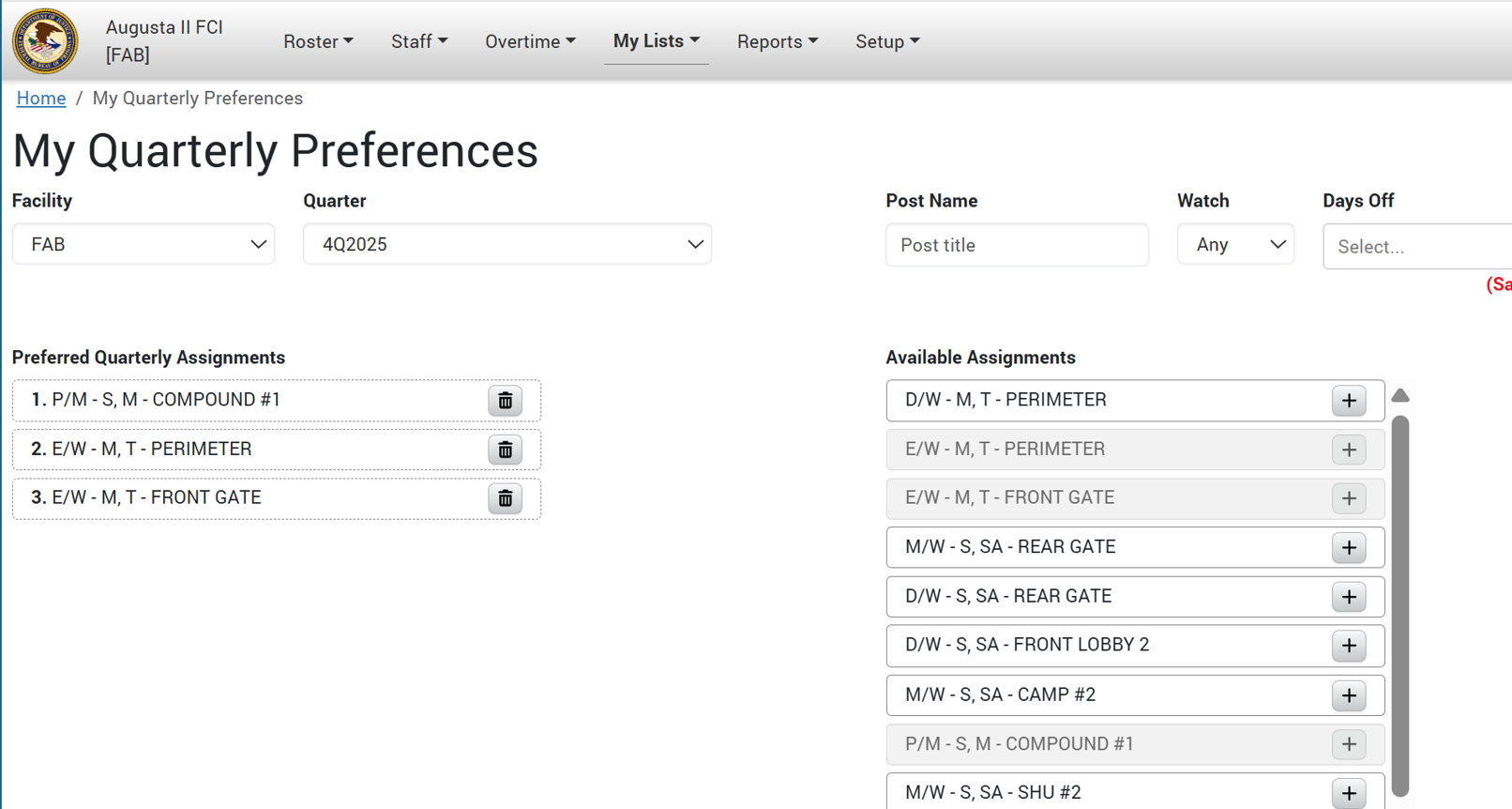Delete preference 1 P/M COMPOUND #1
This screenshot has height=809, width=1512.
[505, 401]
